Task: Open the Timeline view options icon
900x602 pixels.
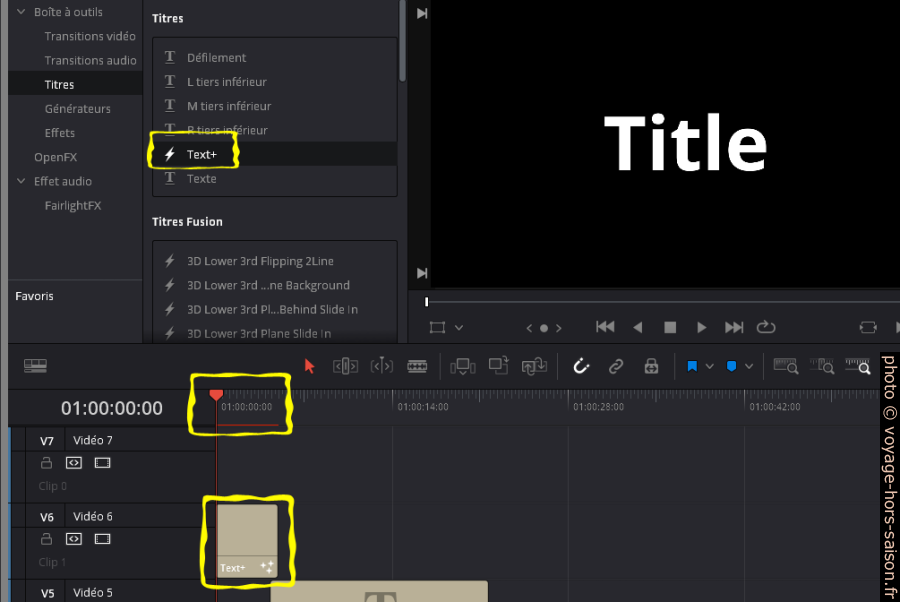Action: click(x=36, y=366)
